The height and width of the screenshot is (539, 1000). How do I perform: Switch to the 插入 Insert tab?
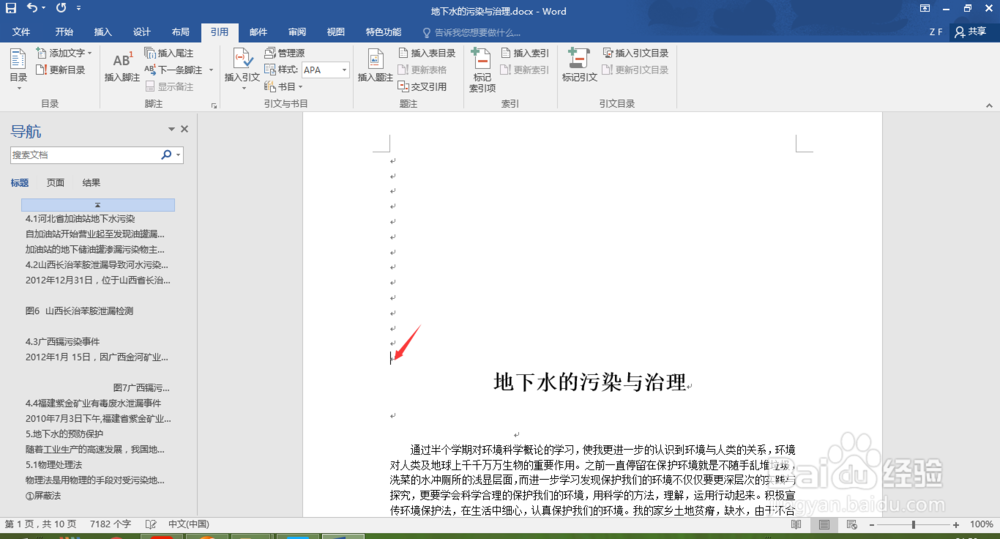tap(103, 32)
